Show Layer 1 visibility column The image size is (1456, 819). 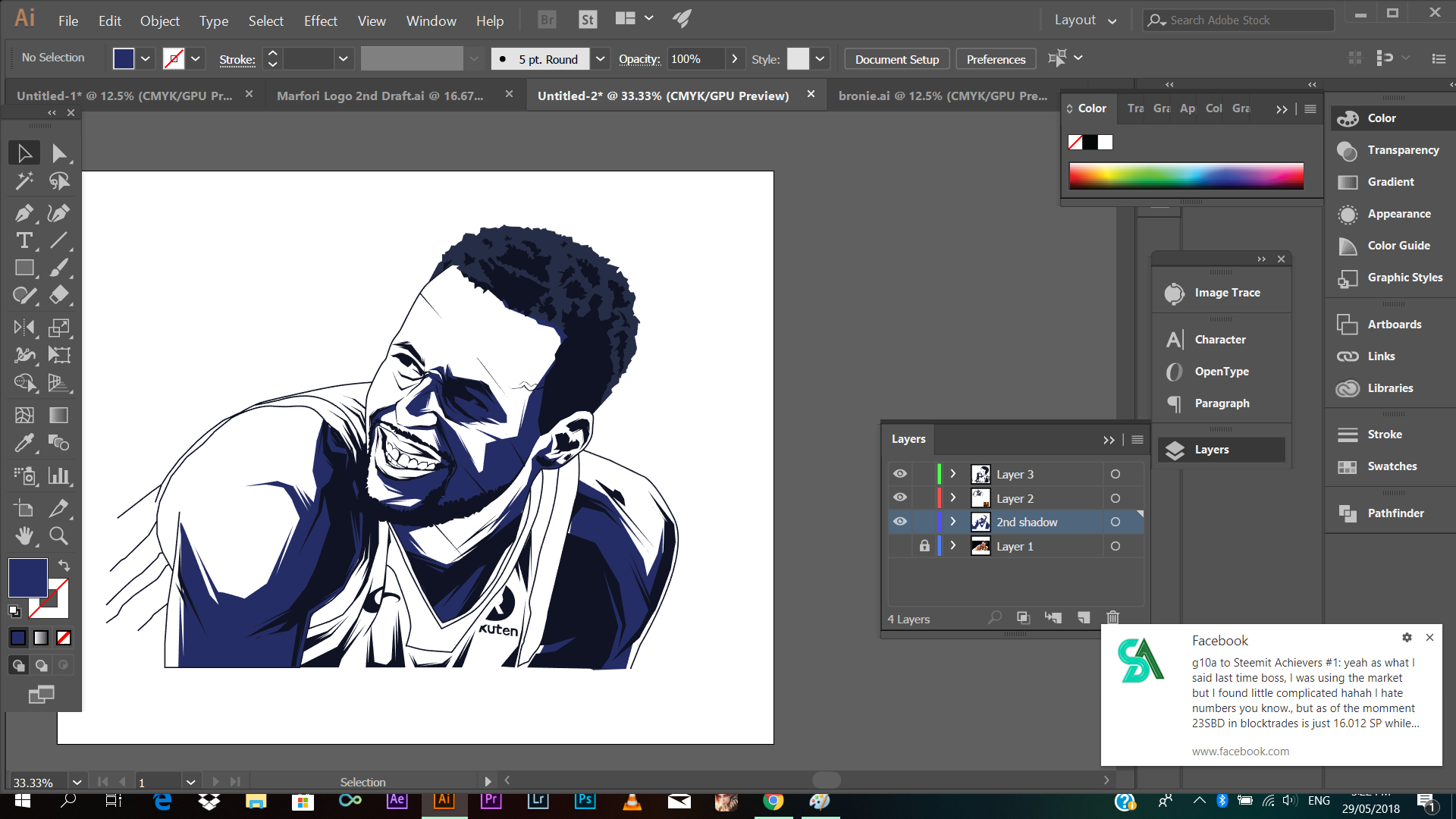(x=900, y=546)
